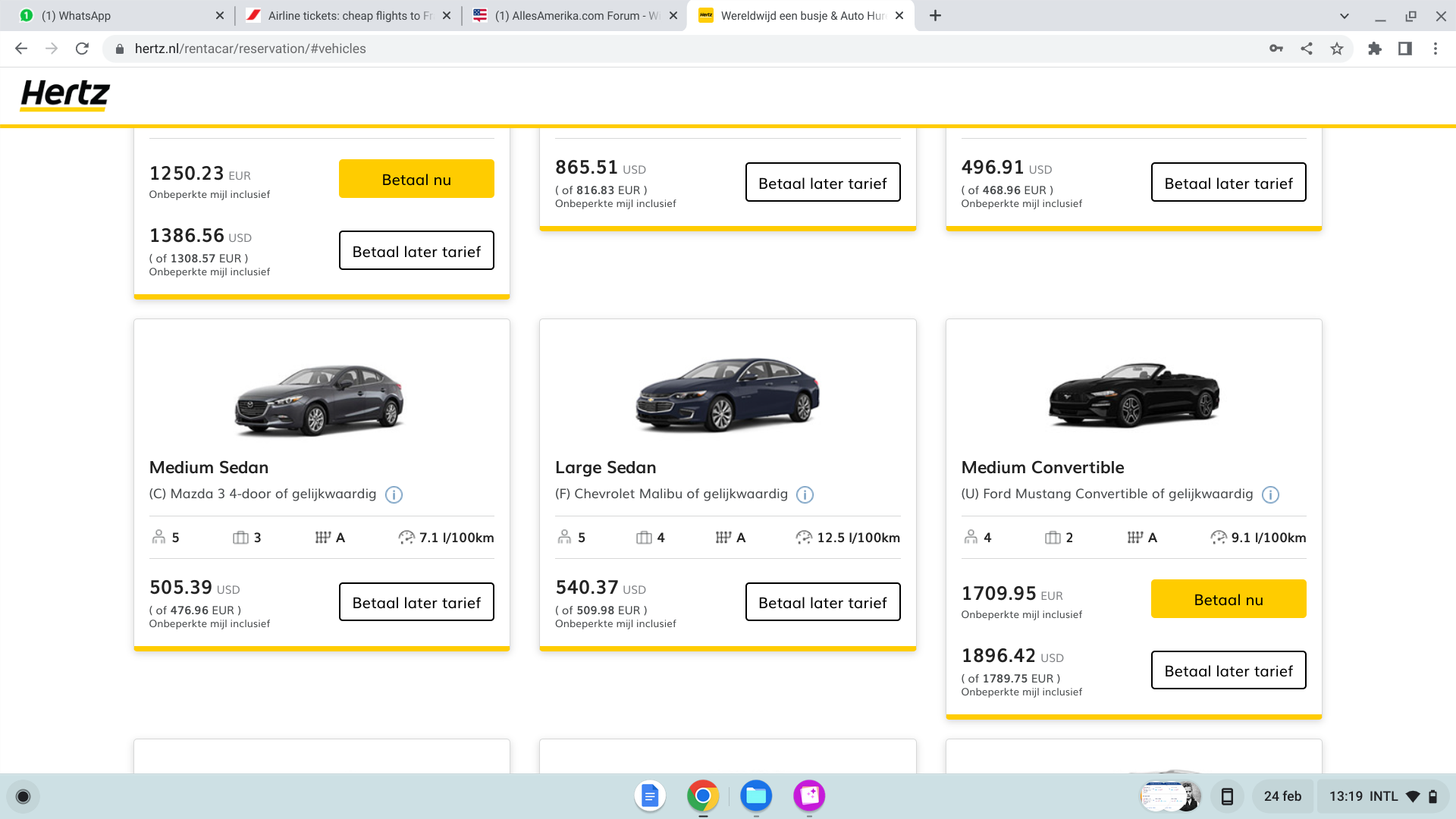Toggle the browser side panel
The height and width of the screenshot is (819, 1456).
click(1405, 49)
